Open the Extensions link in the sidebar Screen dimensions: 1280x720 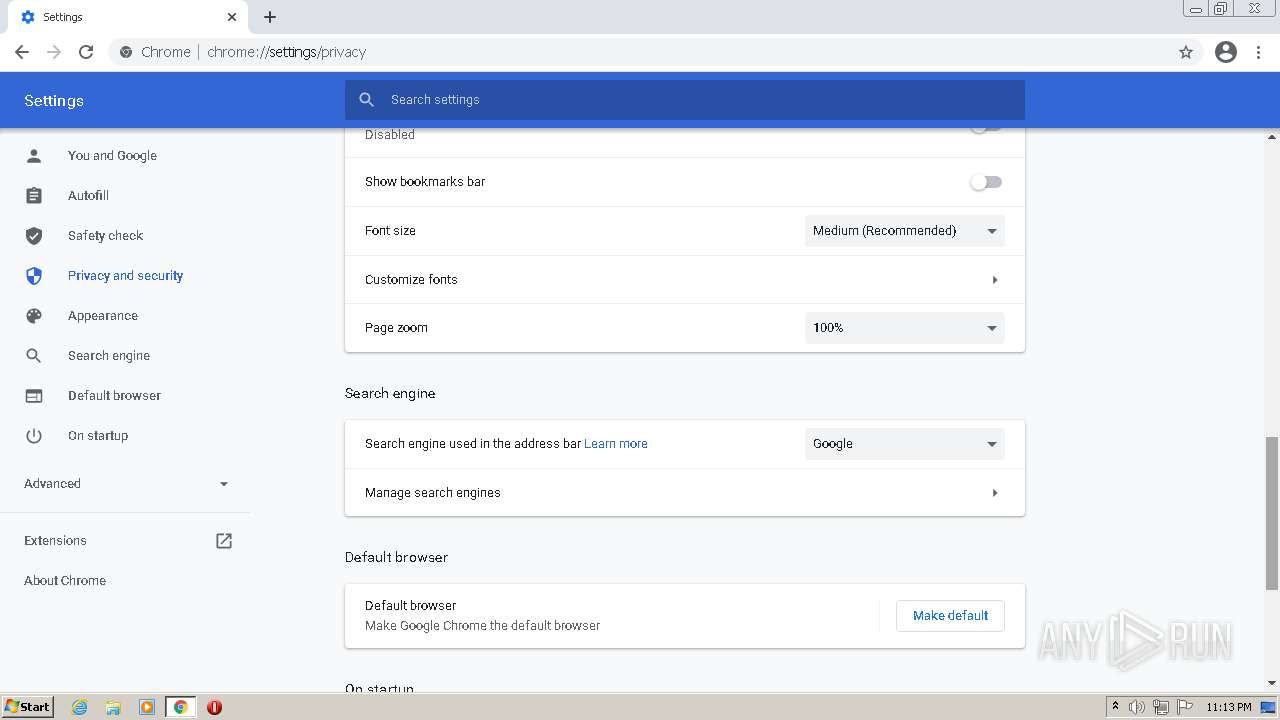(x=55, y=541)
